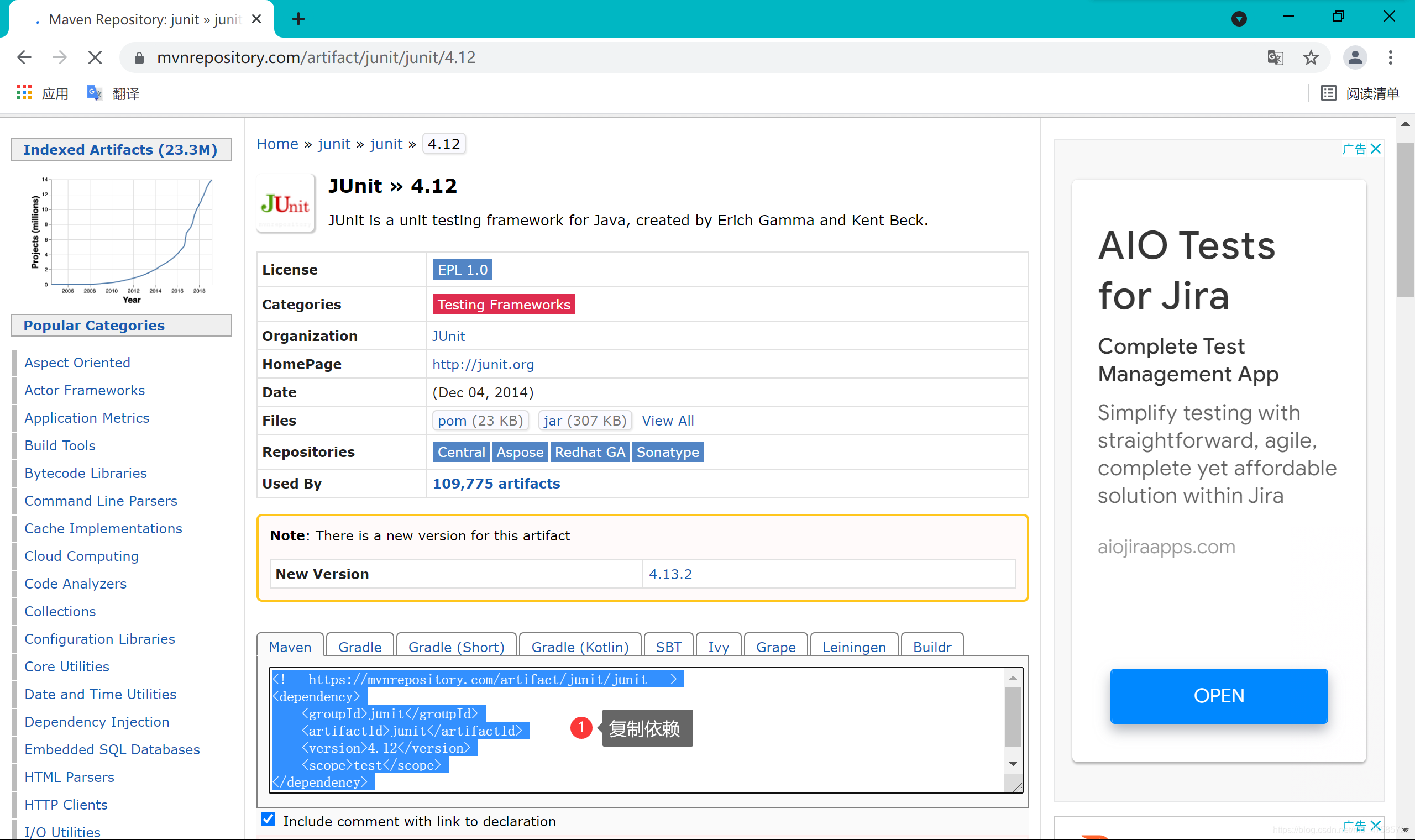Open the JUnit organization link
This screenshot has width=1415, height=840.
pos(449,336)
